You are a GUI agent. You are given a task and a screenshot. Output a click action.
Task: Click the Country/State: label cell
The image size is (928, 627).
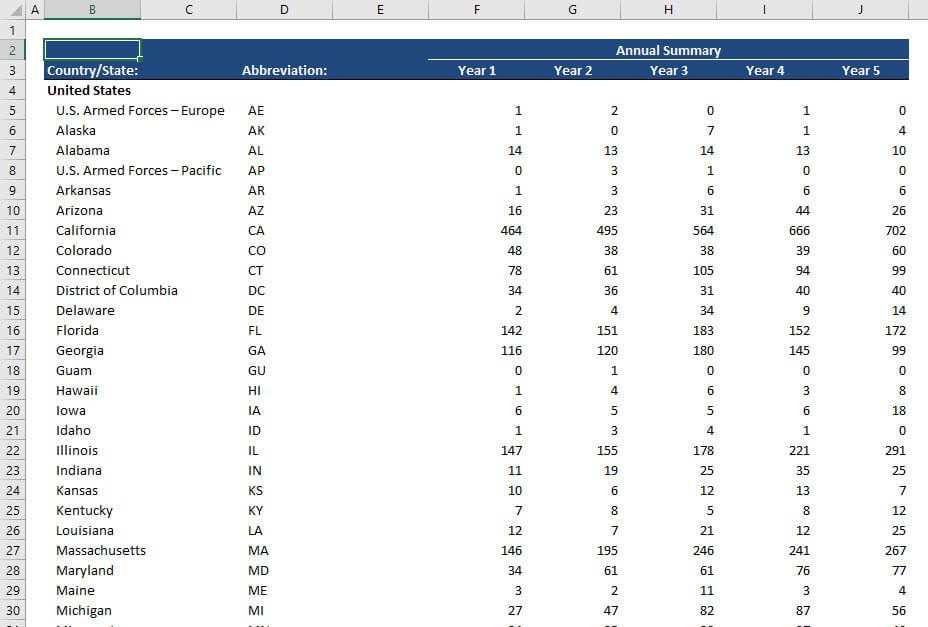[90, 70]
